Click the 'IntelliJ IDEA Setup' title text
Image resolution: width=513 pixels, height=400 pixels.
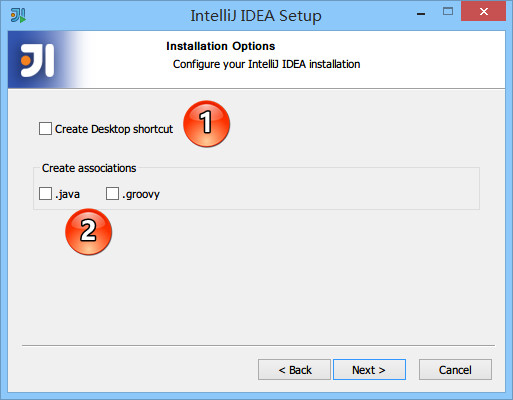256,16
